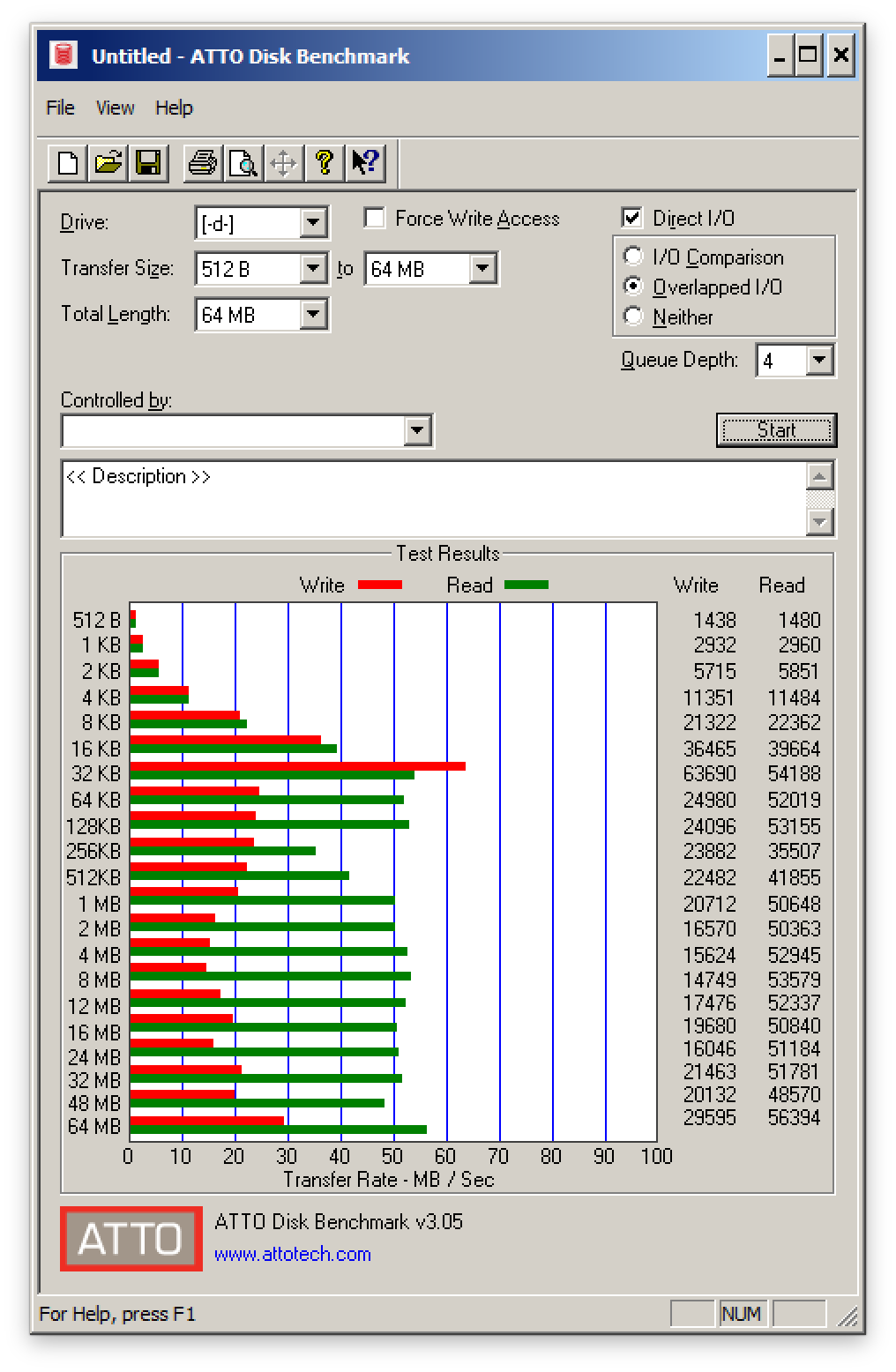Minimize the ATTO Disk Benchmark window

[780, 56]
